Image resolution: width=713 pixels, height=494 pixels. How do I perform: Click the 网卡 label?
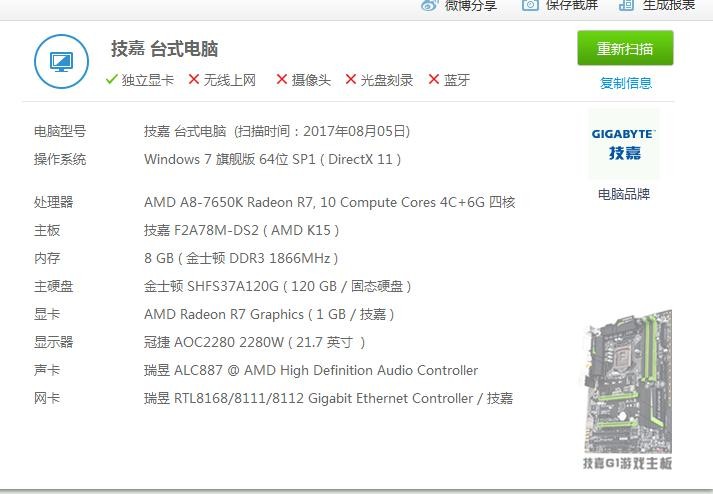pos(47,398)
